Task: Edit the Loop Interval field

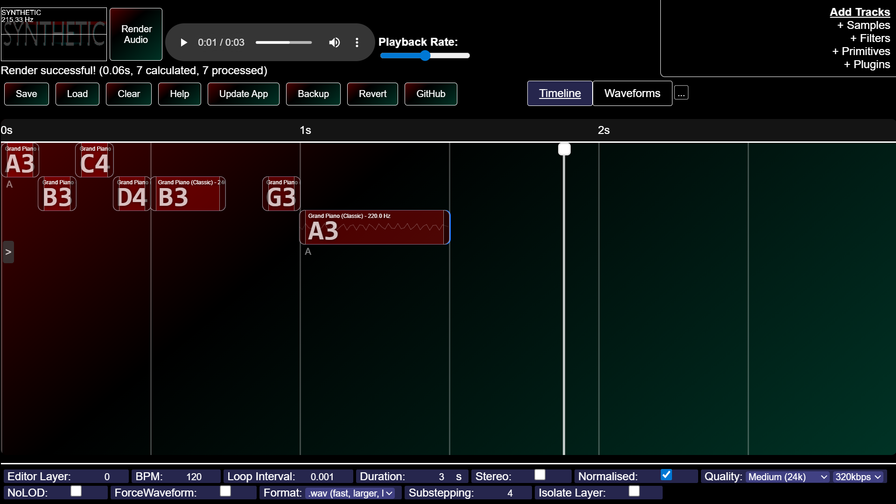Action: 322,477
